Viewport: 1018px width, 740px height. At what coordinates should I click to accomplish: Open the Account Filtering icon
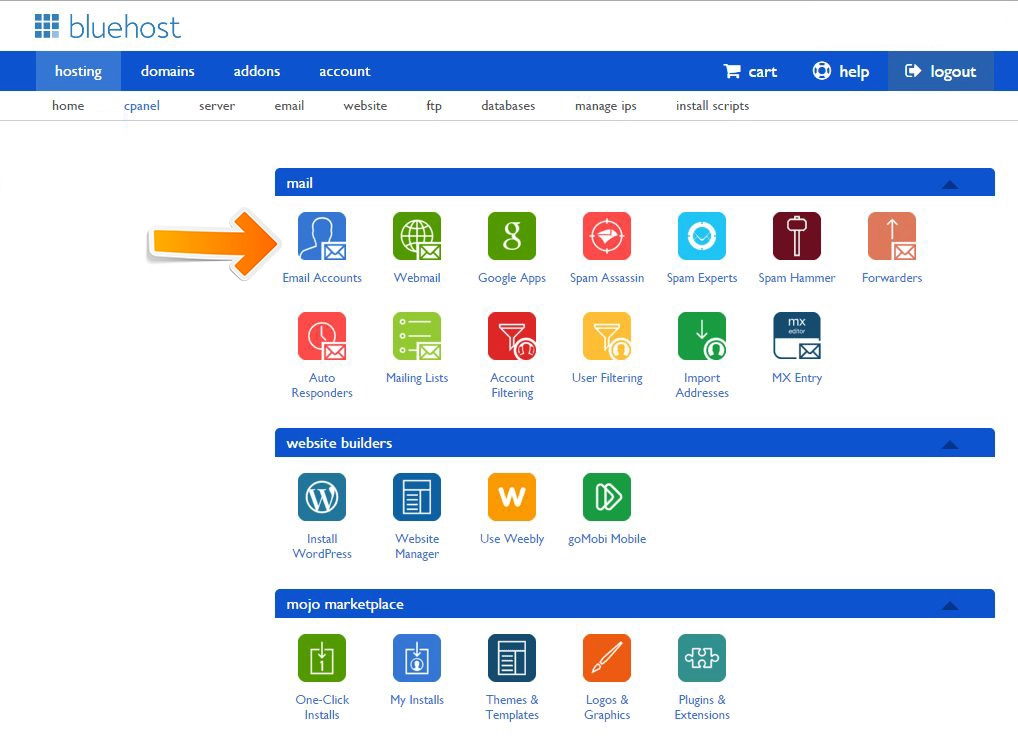(x=512, y=336)
